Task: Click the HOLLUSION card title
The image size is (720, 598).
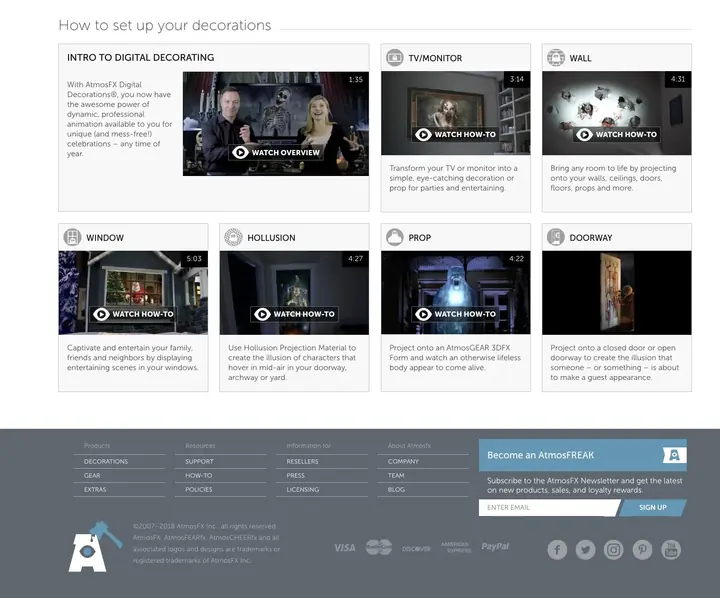Action: click(x=271, y=238)
